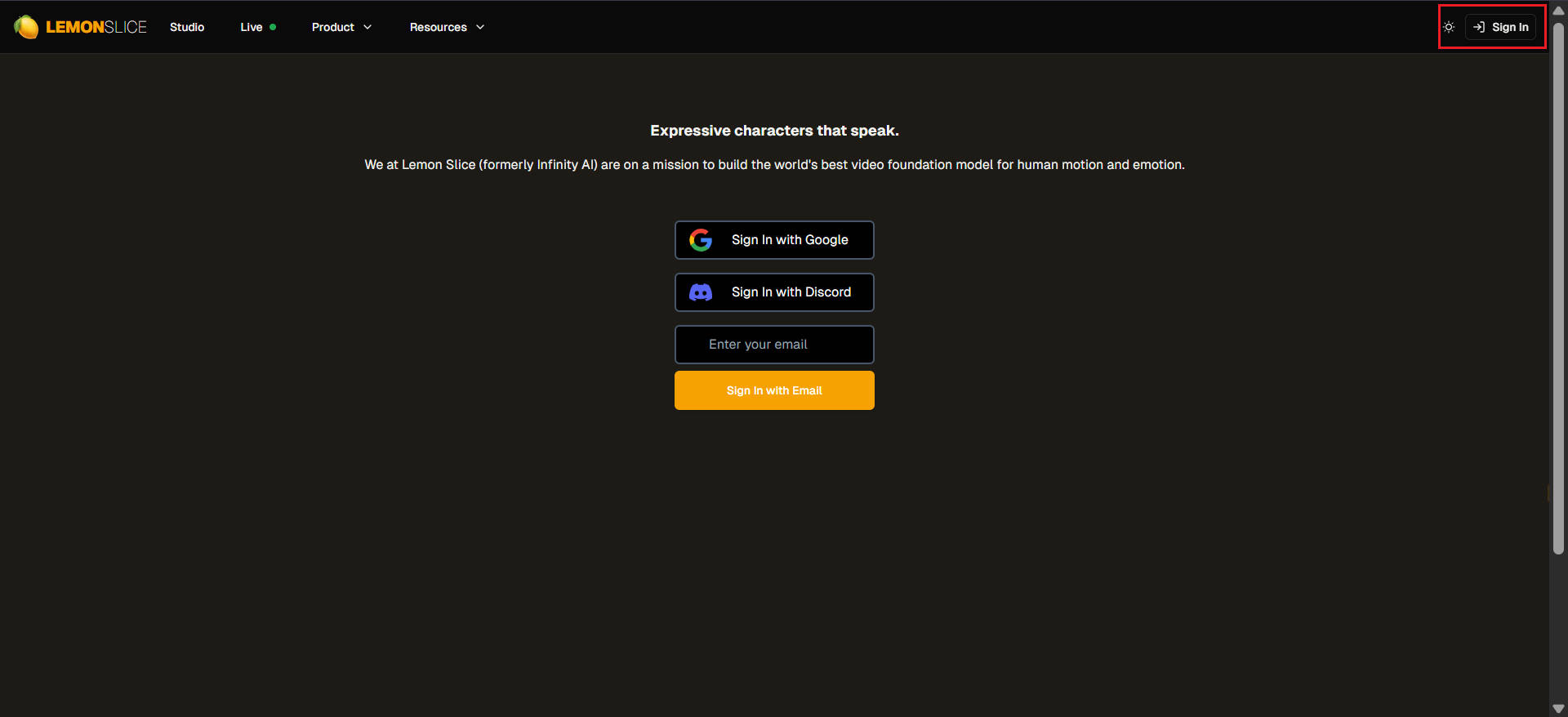The image size is (1568, 717).
Task: Focus the Enter your email field
Action: coord(774,345)
